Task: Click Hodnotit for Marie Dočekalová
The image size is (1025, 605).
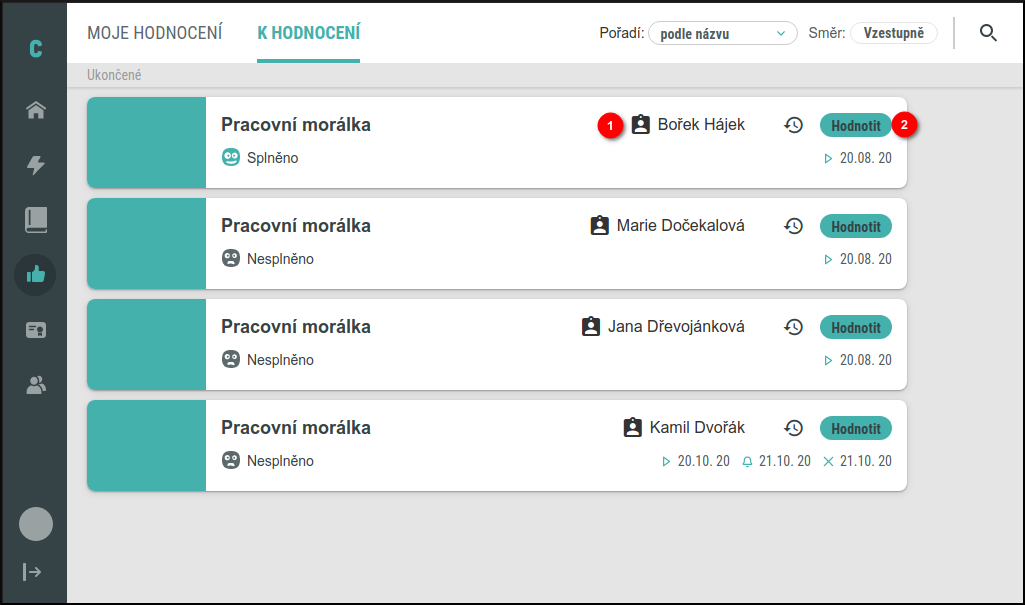Action: point(856,227)
